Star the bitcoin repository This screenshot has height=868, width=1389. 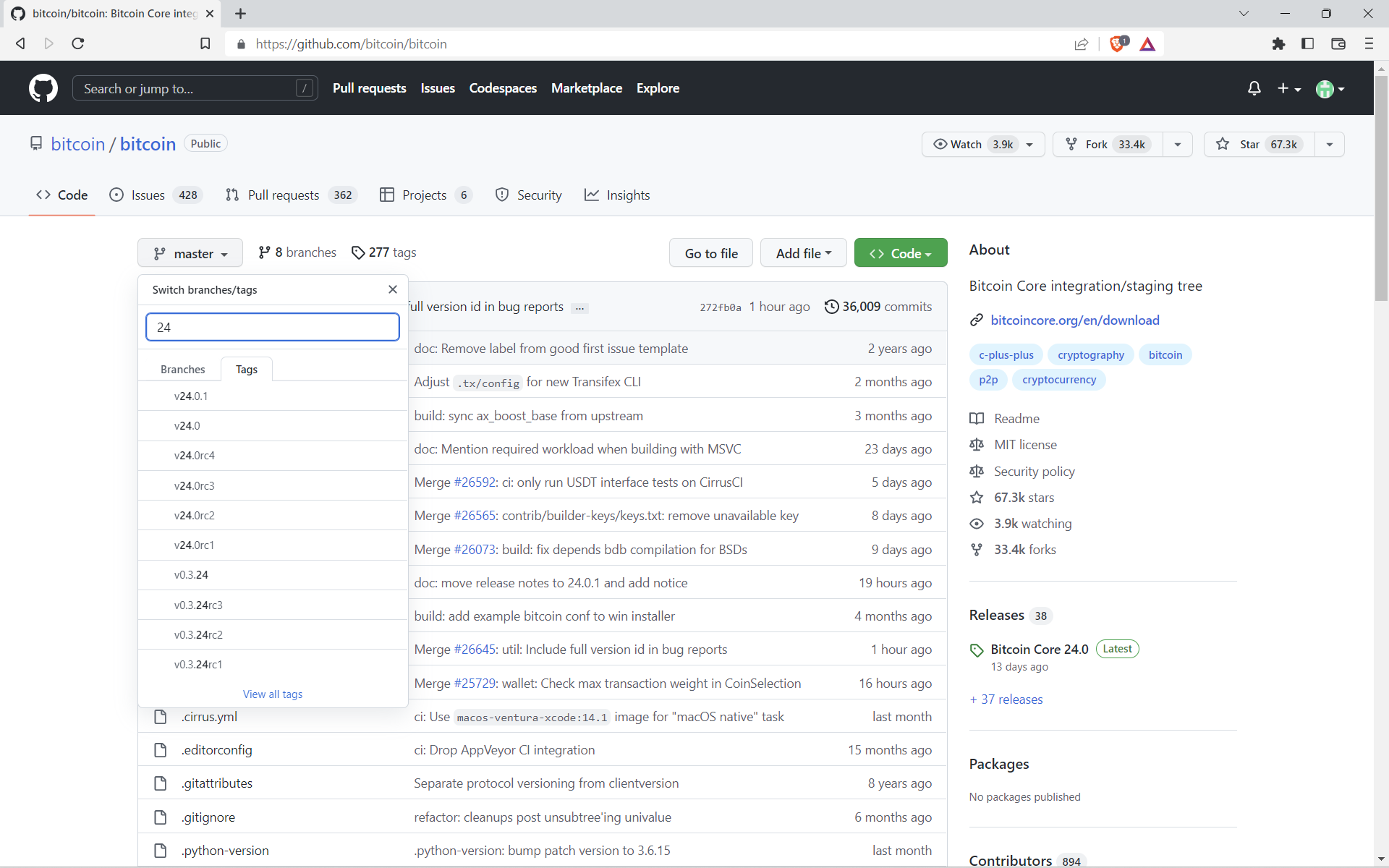[1260, 145]
